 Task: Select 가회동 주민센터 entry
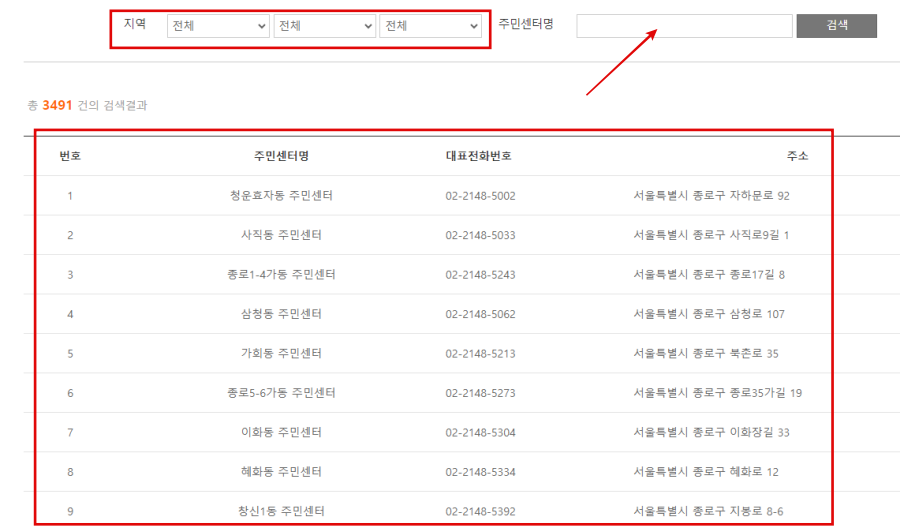(281, 354)
